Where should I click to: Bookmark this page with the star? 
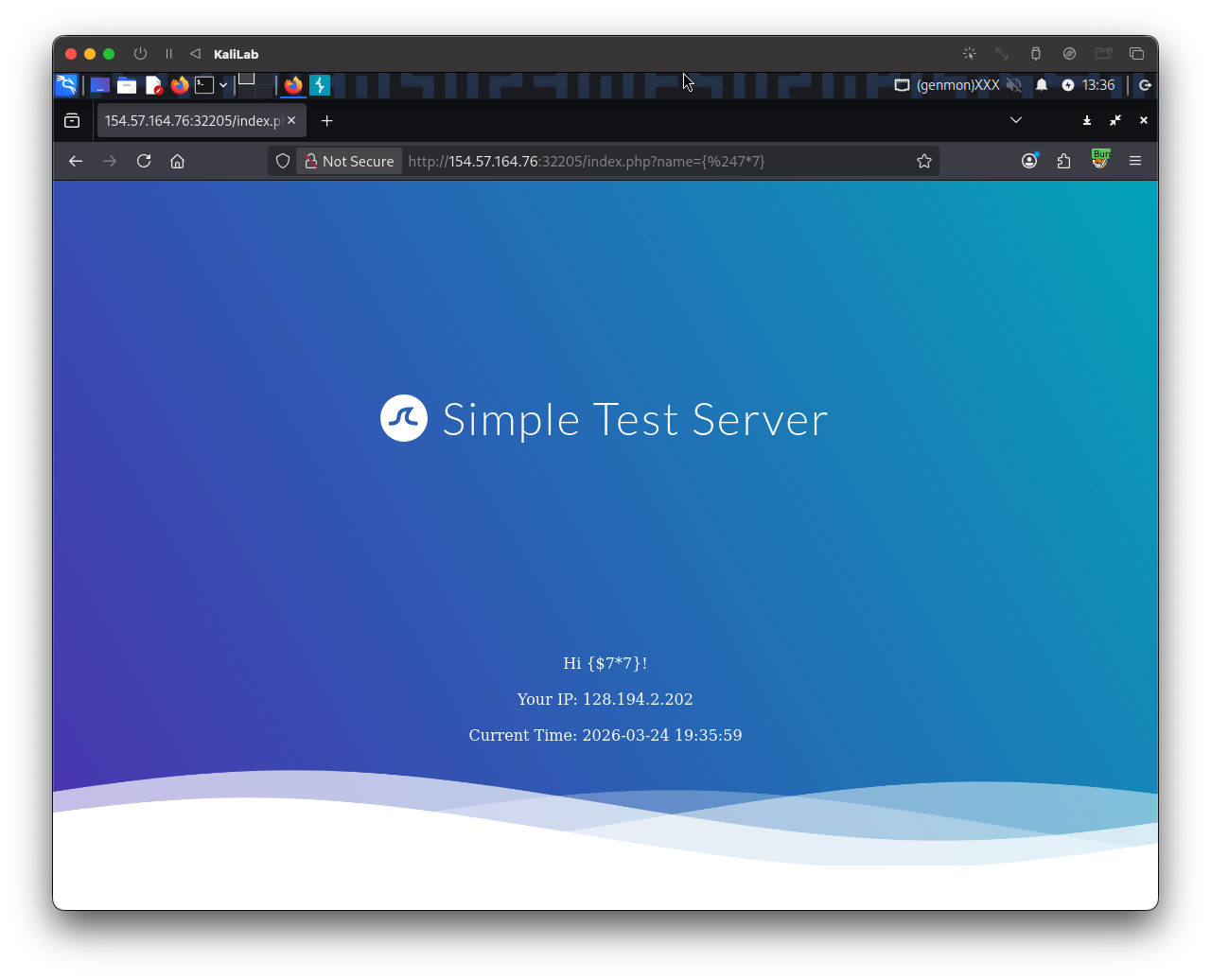click(923, 161)
